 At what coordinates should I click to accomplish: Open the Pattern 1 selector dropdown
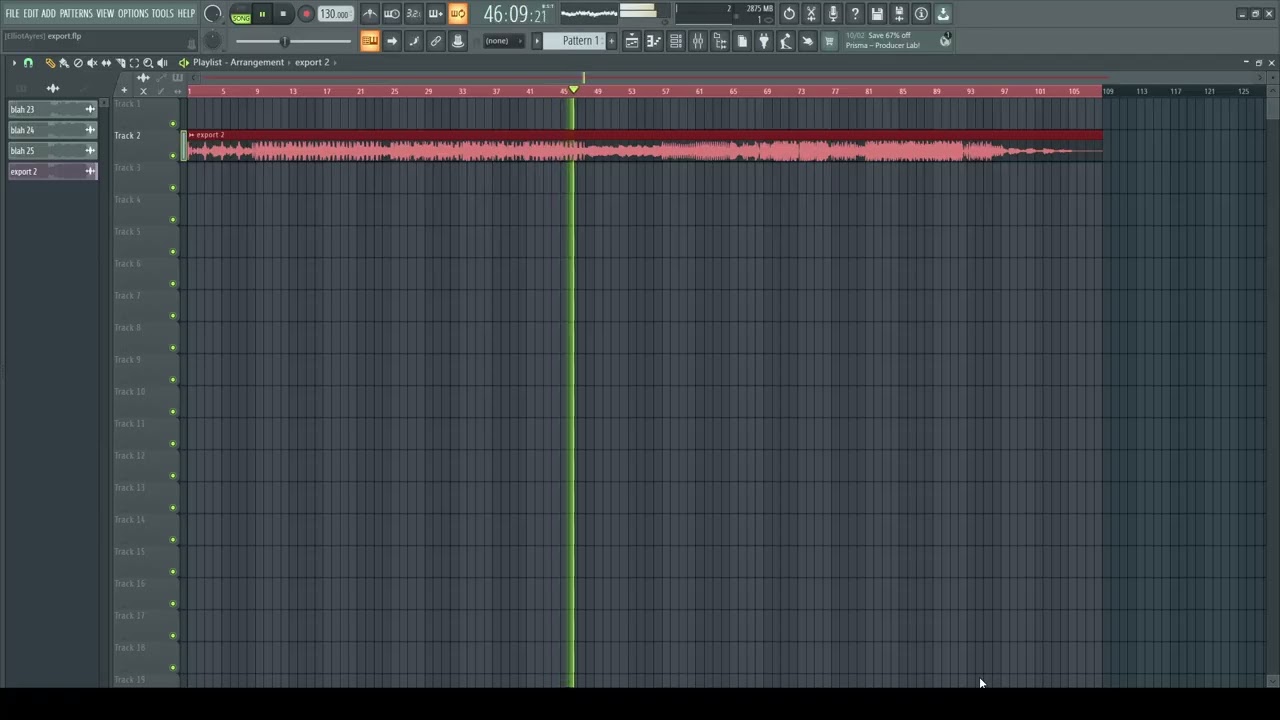click(580, 41)
